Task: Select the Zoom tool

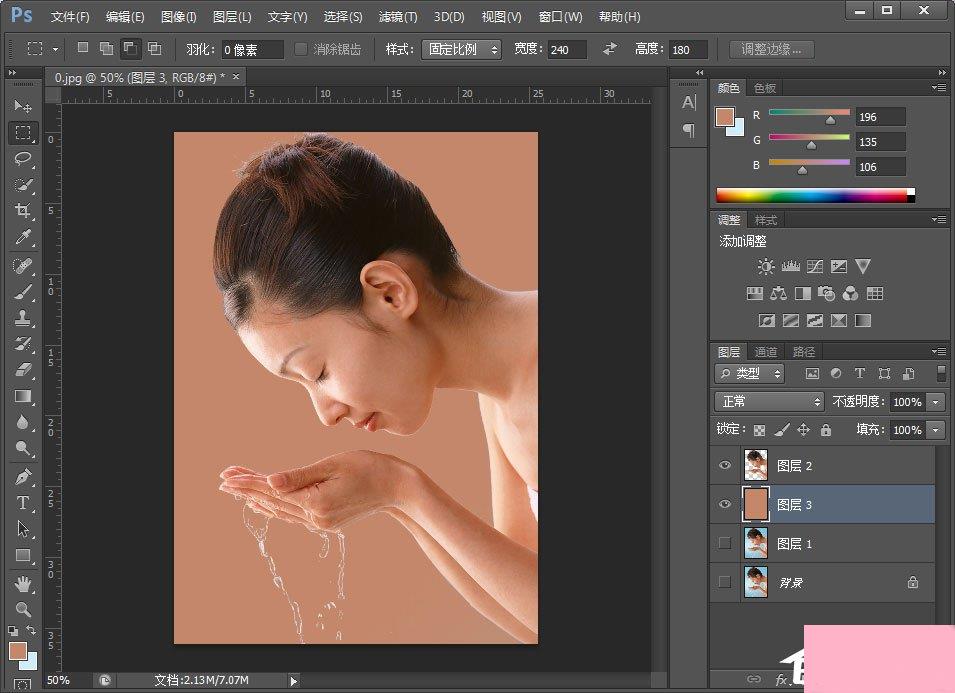Action: (x=23, y=609)
